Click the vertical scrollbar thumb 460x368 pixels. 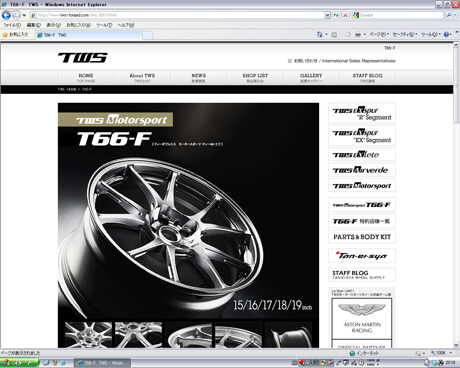[x=456, y=86]
